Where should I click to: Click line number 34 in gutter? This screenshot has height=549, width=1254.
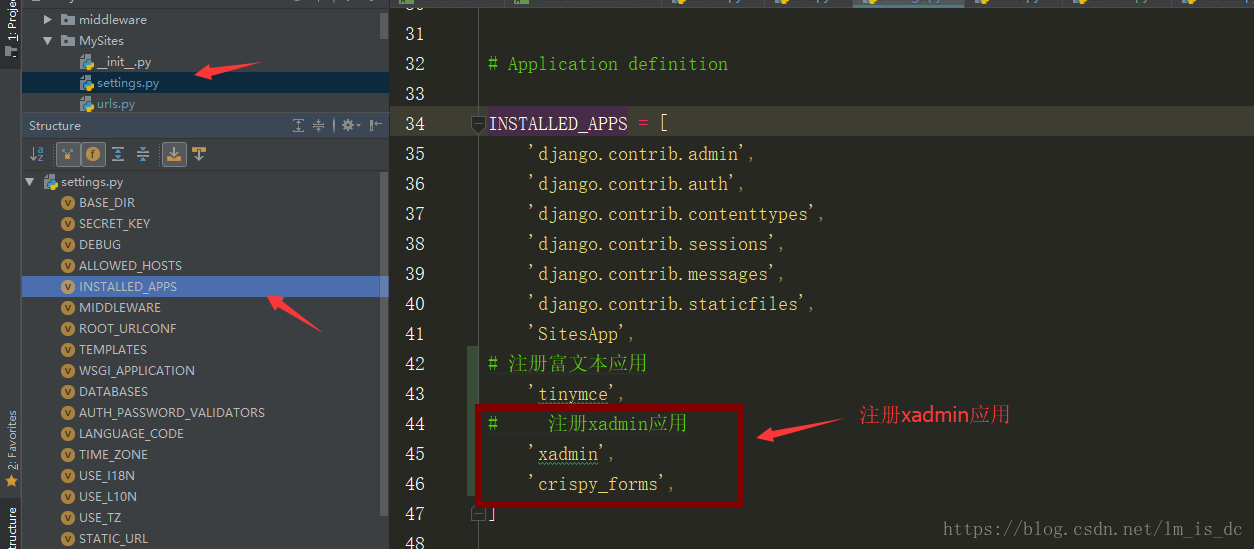(414, 124)
